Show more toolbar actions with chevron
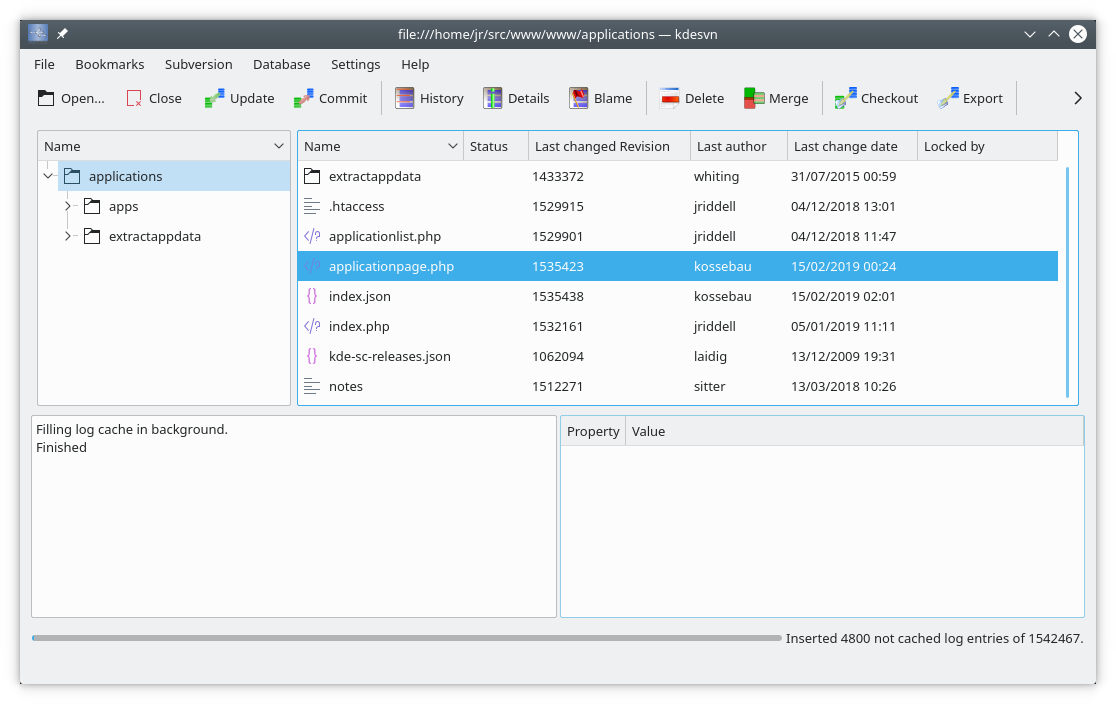This screenshot has width=1116, height=704. click(x=1077, y=98)
